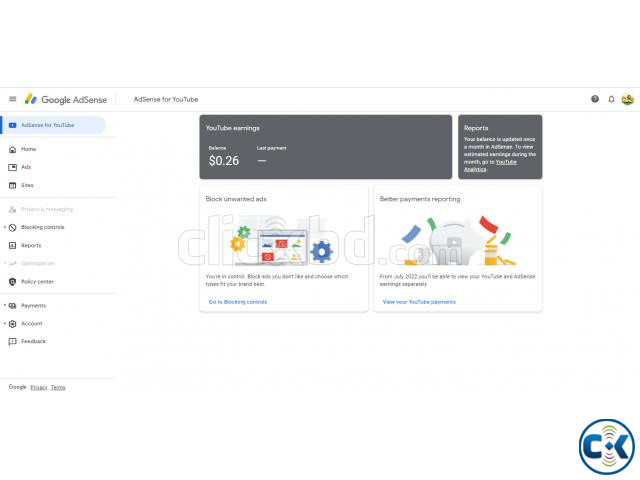Image resolution: width=640 pixels, height=480 pixels.
Task: Click the Balance label
Action: point(217,148)
